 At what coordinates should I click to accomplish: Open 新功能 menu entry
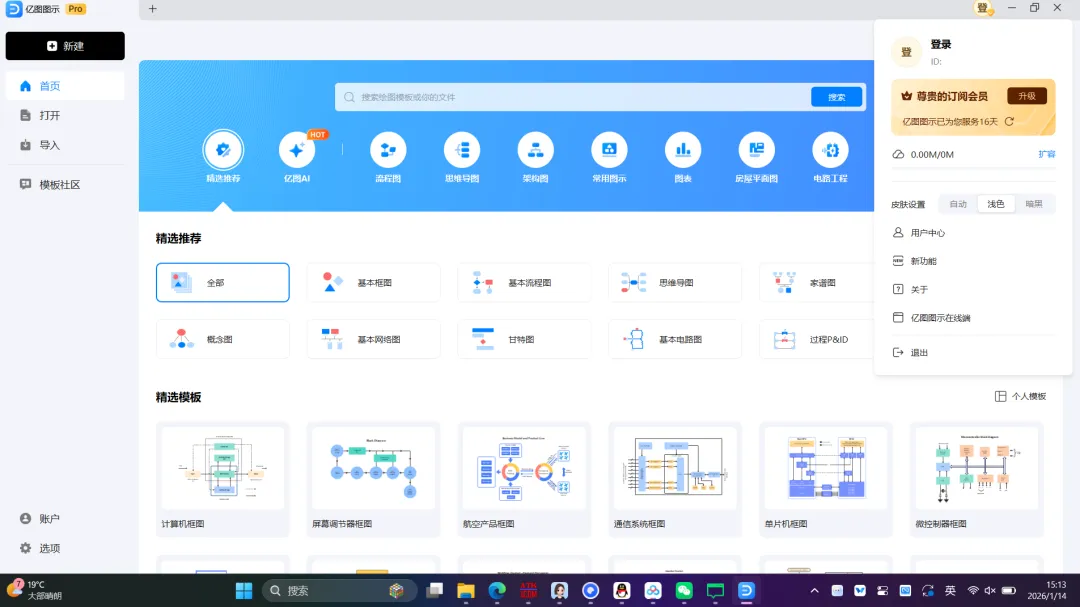[973, 261]
